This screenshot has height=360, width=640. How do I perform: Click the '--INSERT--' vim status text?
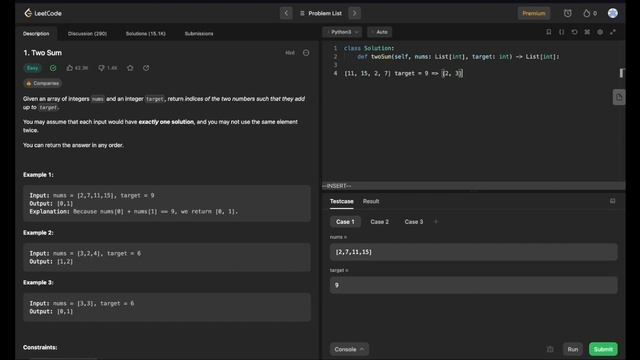click(337, 186)
